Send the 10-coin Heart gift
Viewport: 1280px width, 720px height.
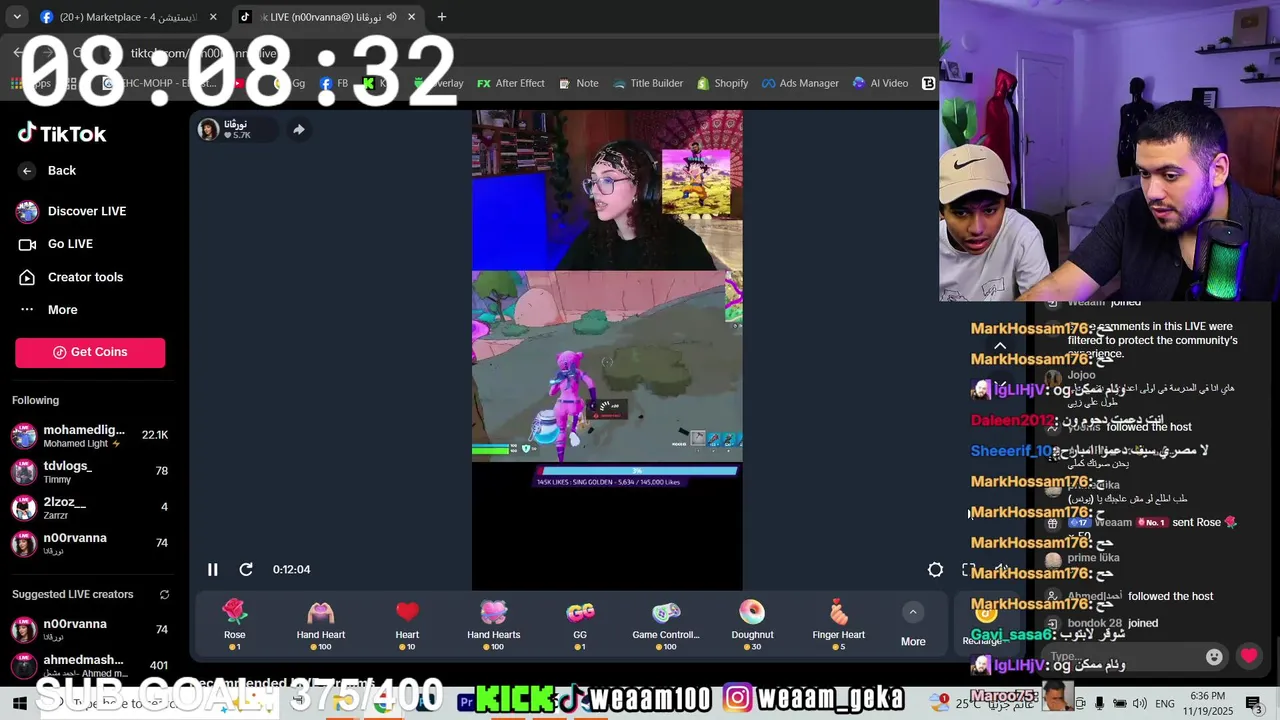[x=407, y=625]
